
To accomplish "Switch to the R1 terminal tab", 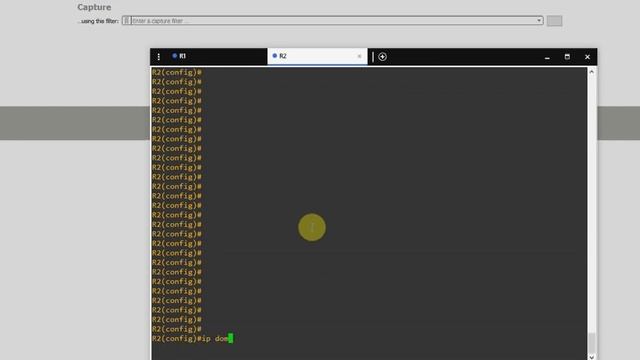I will pos(217,56).
